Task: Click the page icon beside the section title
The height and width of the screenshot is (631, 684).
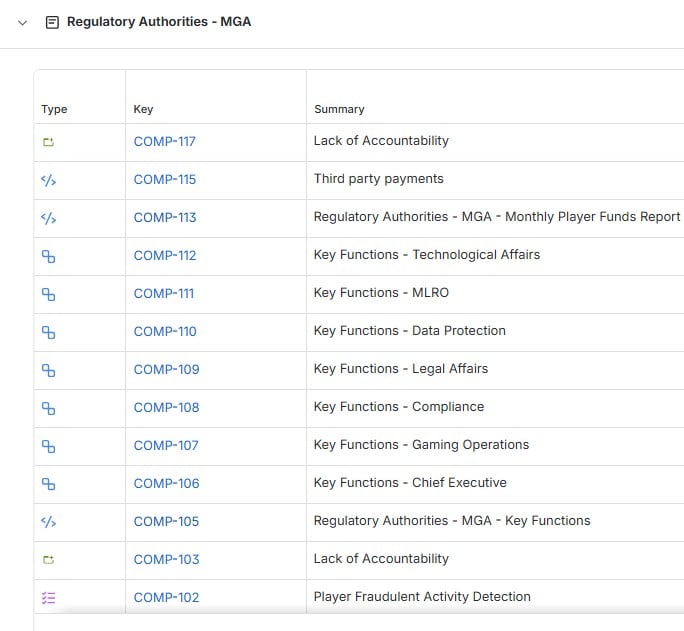Action: tap(52, 22)
